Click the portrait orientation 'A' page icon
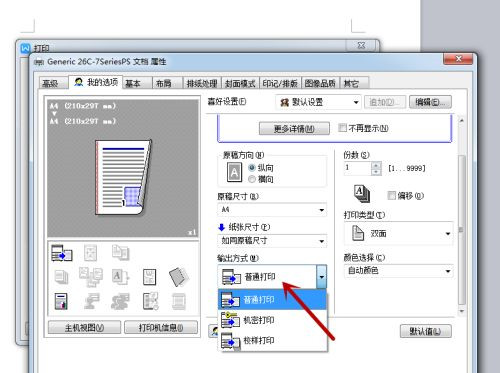The image size is (500, 373). pos(234,172)
